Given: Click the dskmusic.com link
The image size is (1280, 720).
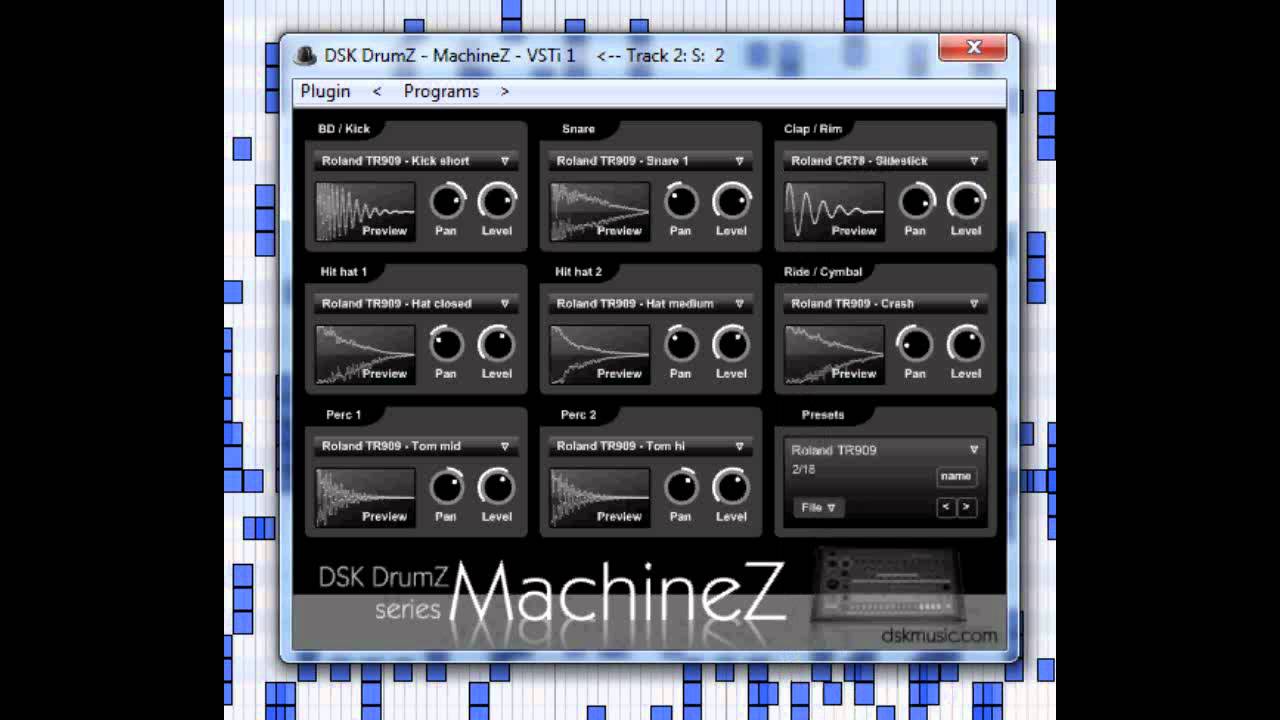Looking at the screenshot, I should (x=939, y=635).
